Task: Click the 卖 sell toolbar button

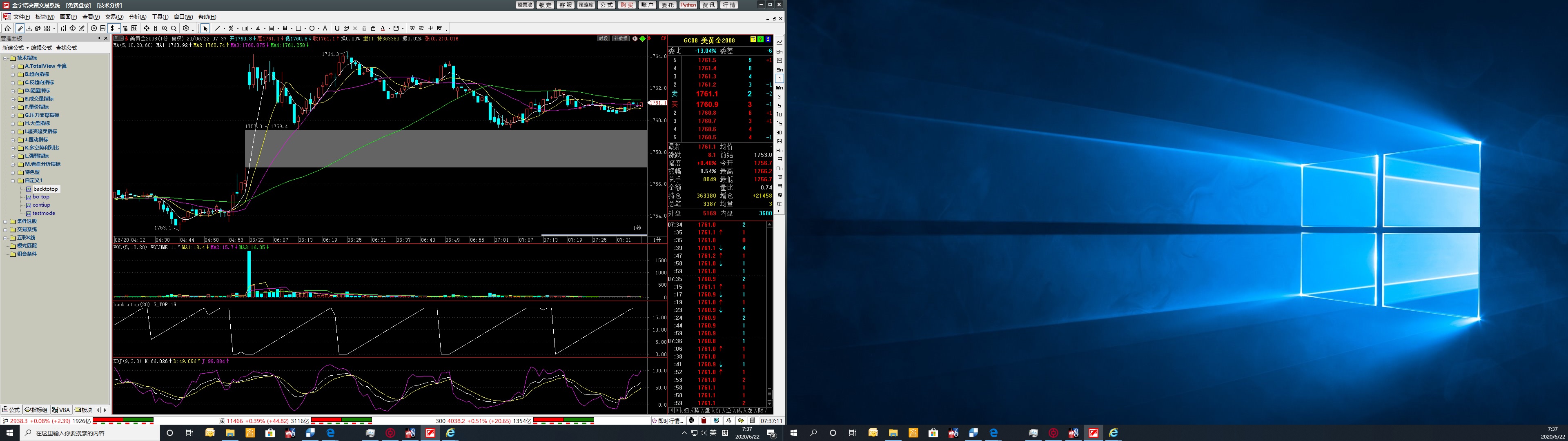Action: tap(421, 28)
